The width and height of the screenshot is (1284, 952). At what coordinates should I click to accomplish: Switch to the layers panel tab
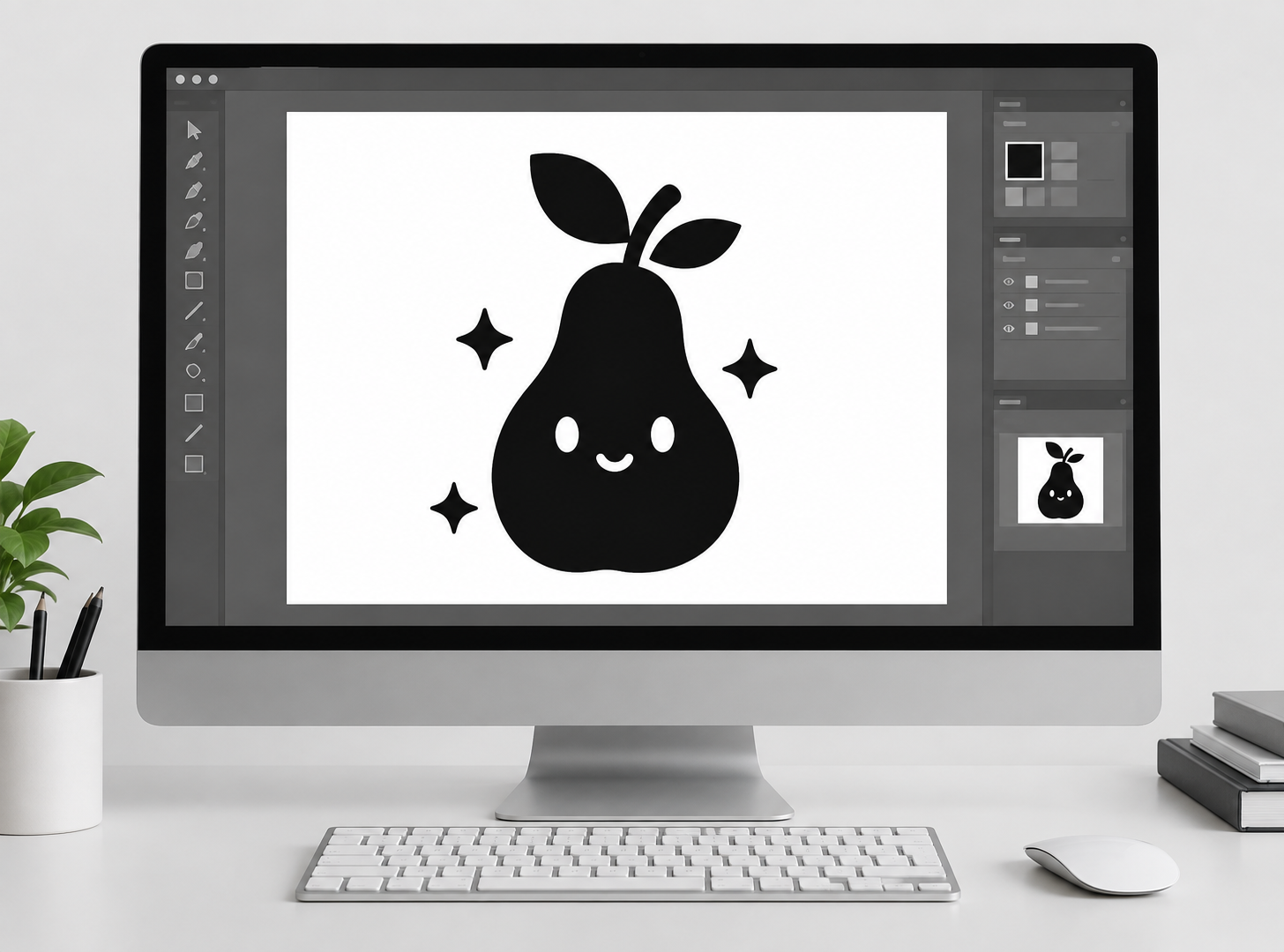click(1010, 240)
